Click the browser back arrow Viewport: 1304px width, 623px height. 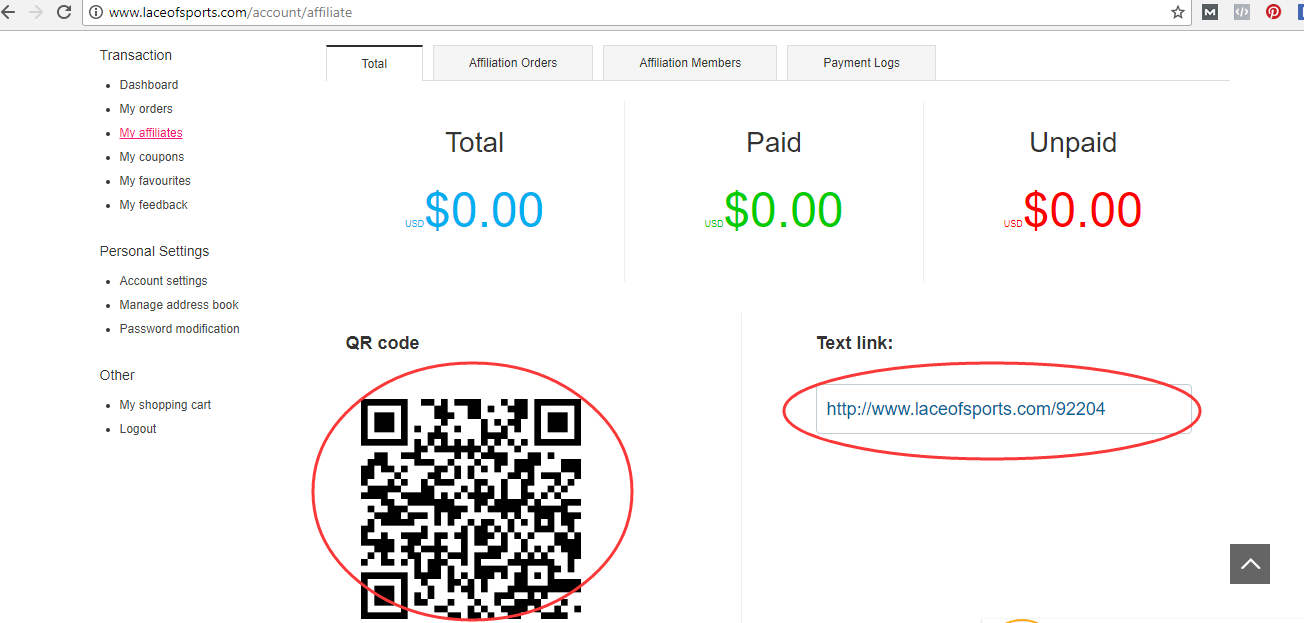9,12
